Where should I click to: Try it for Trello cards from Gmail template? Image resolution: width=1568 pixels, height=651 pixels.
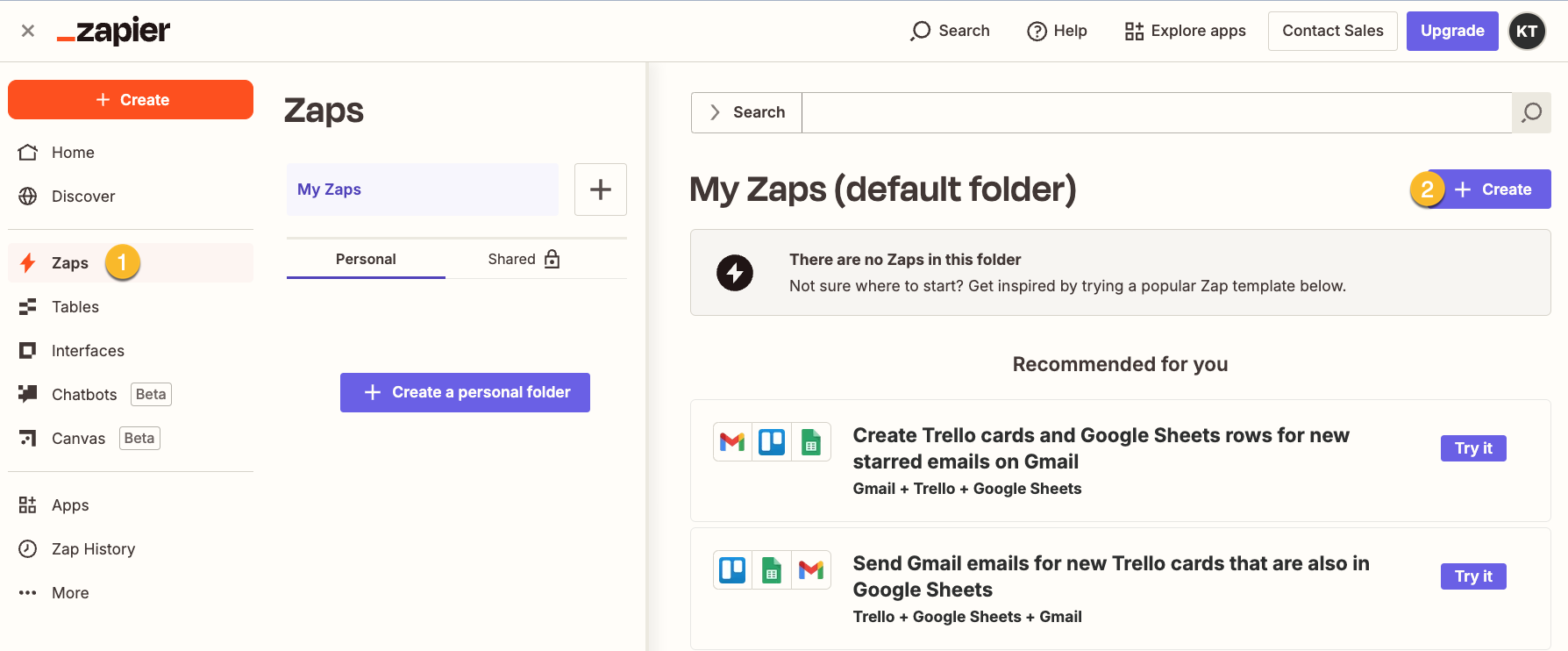(1473, 448)
